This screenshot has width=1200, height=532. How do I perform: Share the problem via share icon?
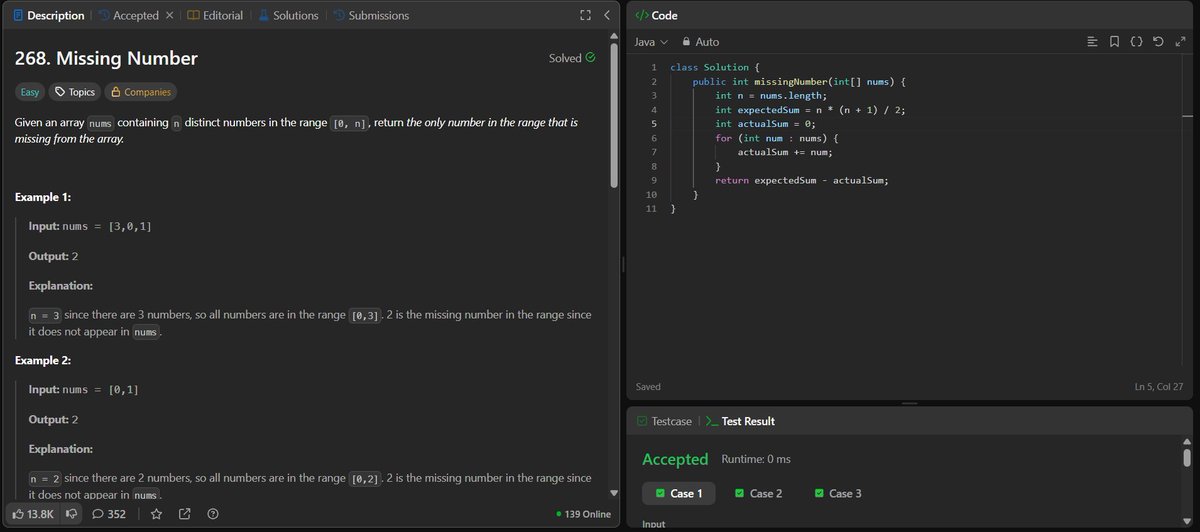pos(185,514)
